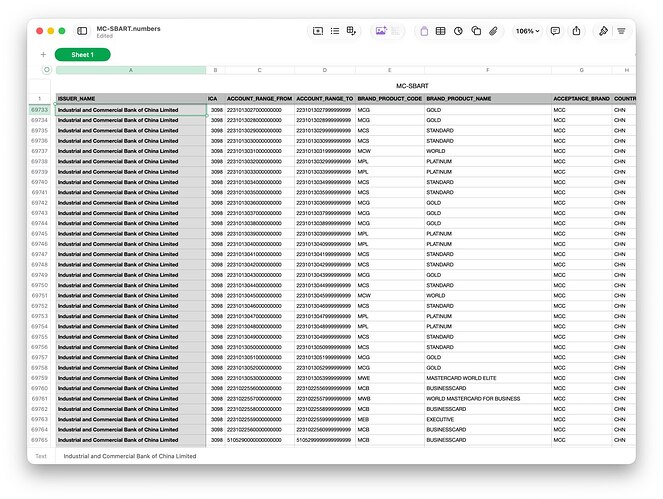663x499 pixels.
Task: Click the MC-SBART table title
Action: [412, 86]
